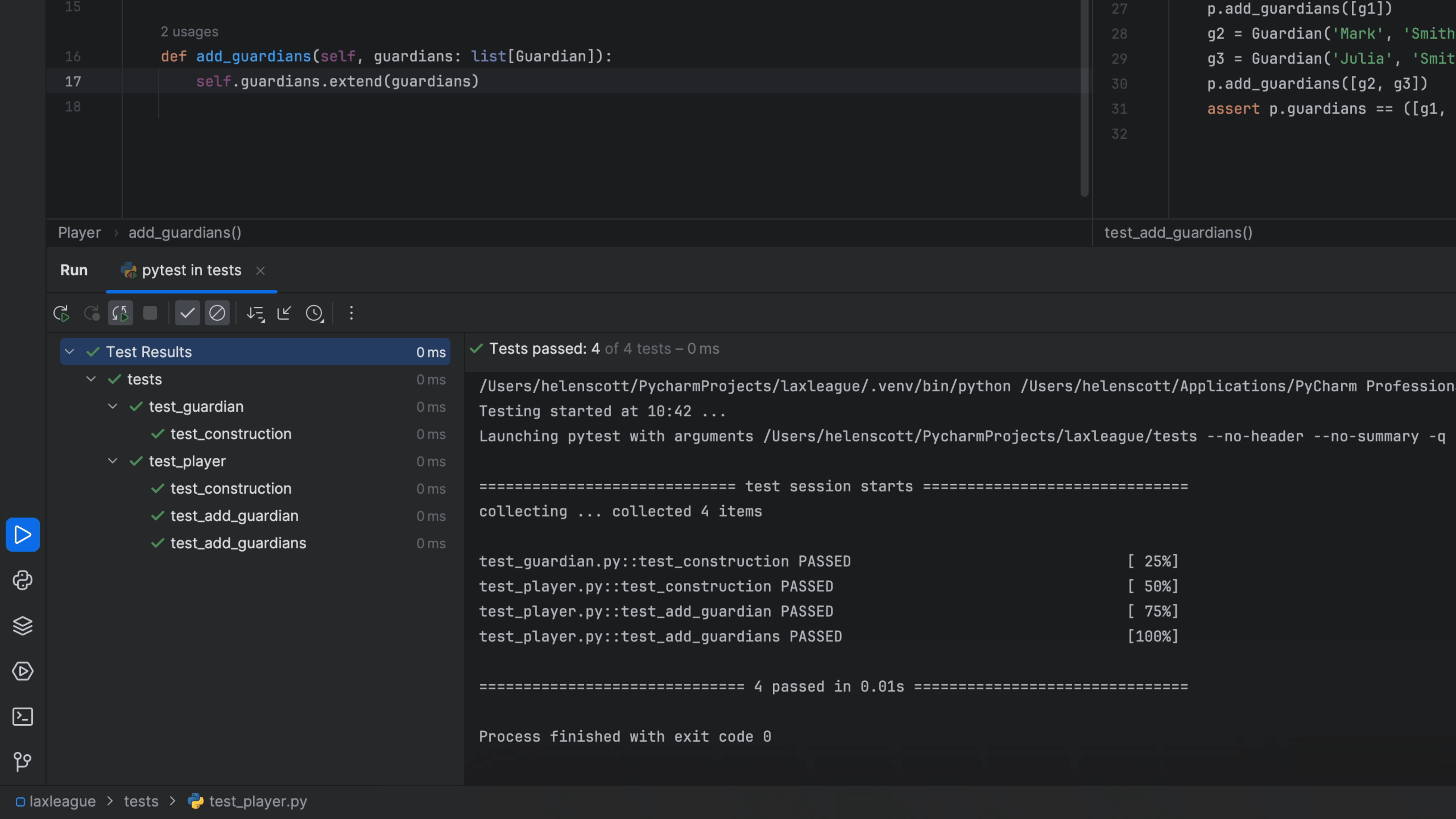Open the Git tool window
The height and width of the screenshot is (819, 1456).
click(x=23, y=761)
